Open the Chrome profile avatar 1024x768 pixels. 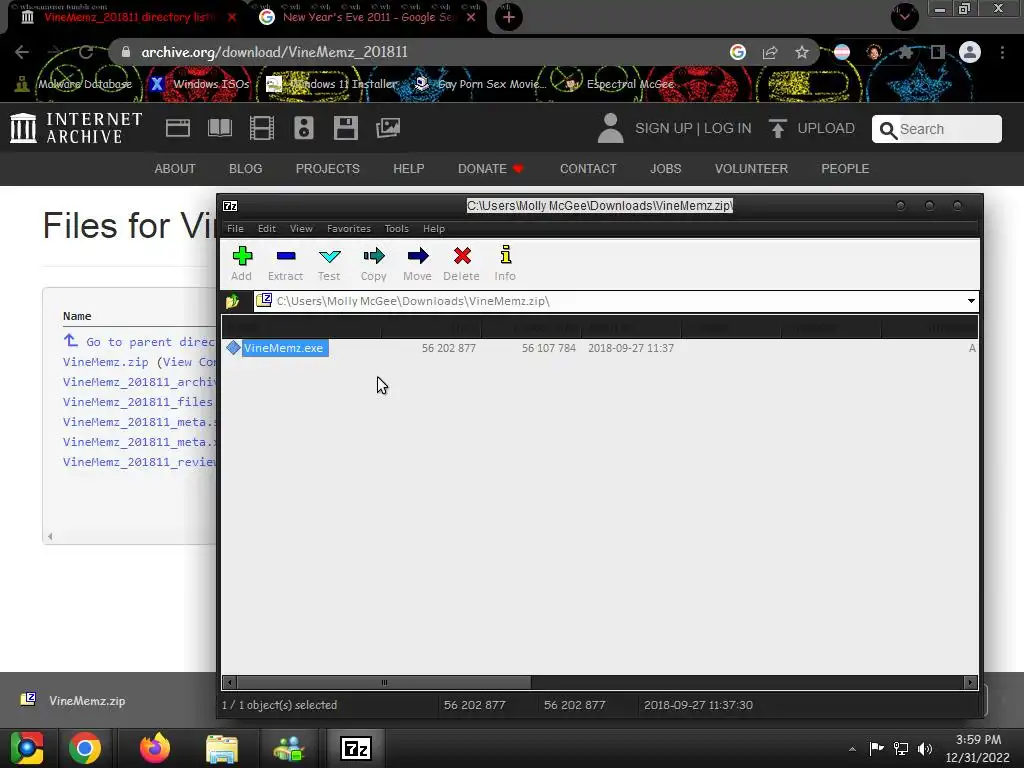pyautogui.click(x=970, y=52)
